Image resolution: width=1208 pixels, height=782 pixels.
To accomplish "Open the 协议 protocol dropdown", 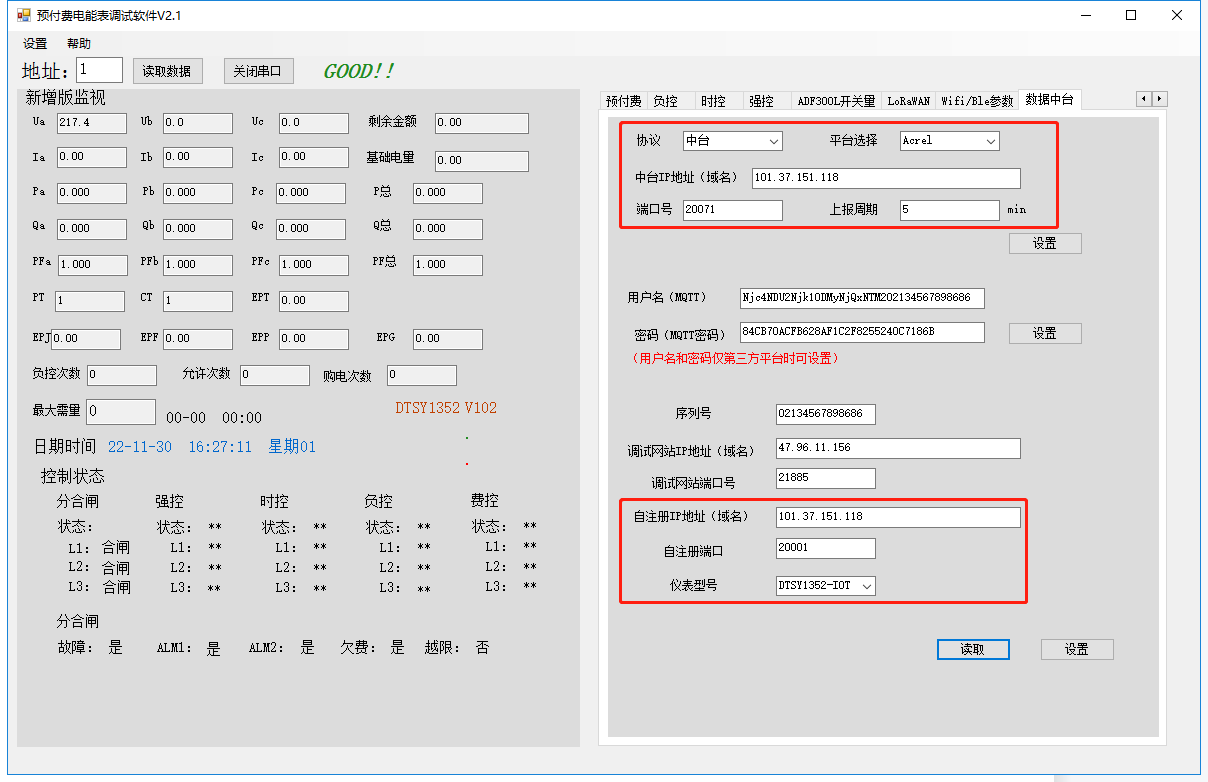I will [x=732, y=141].
